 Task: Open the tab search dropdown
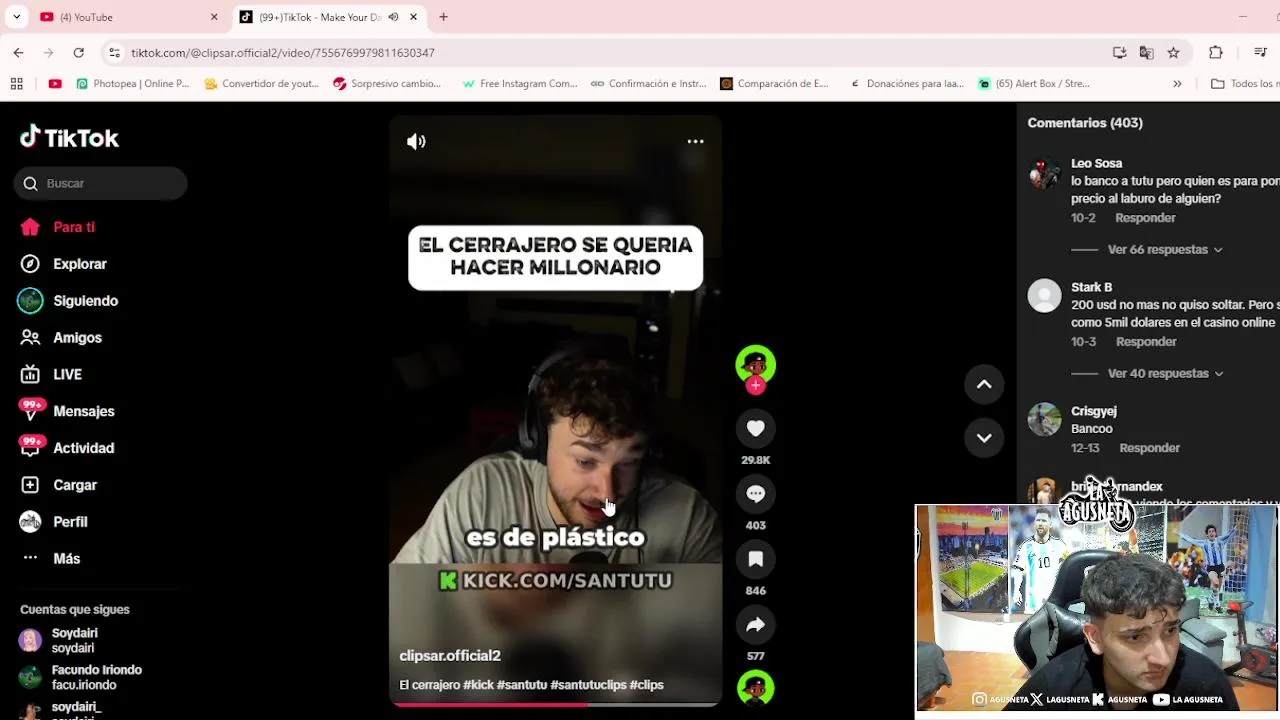(16, 17)
